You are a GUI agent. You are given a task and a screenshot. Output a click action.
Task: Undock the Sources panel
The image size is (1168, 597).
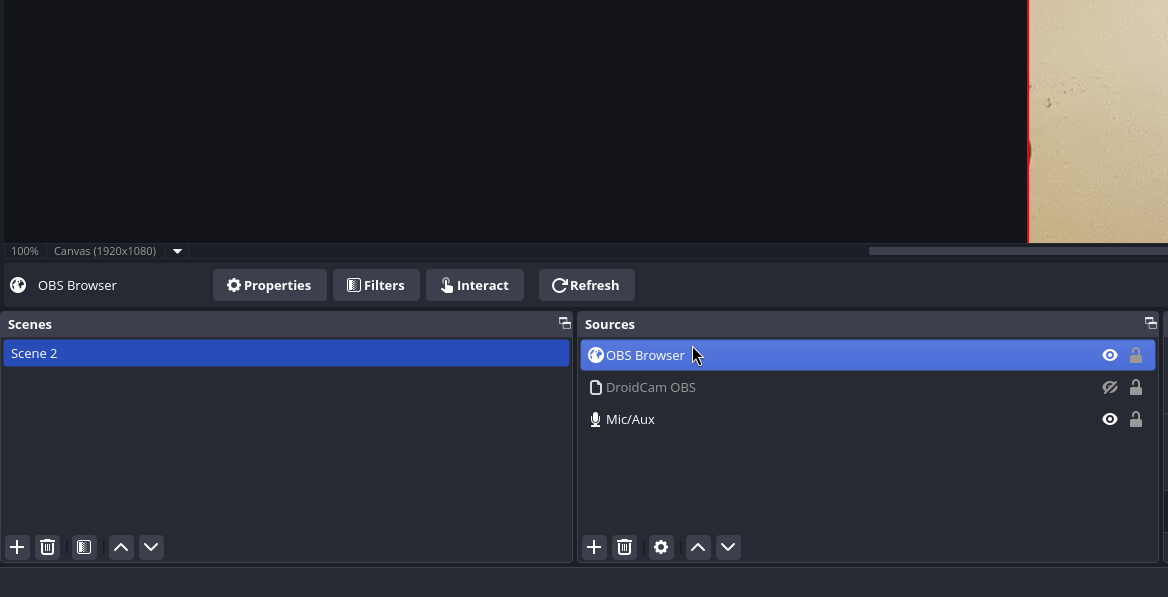(1151, 323)
